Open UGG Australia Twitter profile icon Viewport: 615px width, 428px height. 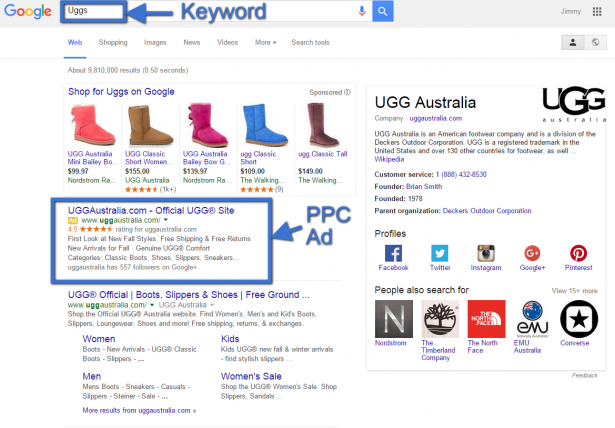click(x=440, y=253)
